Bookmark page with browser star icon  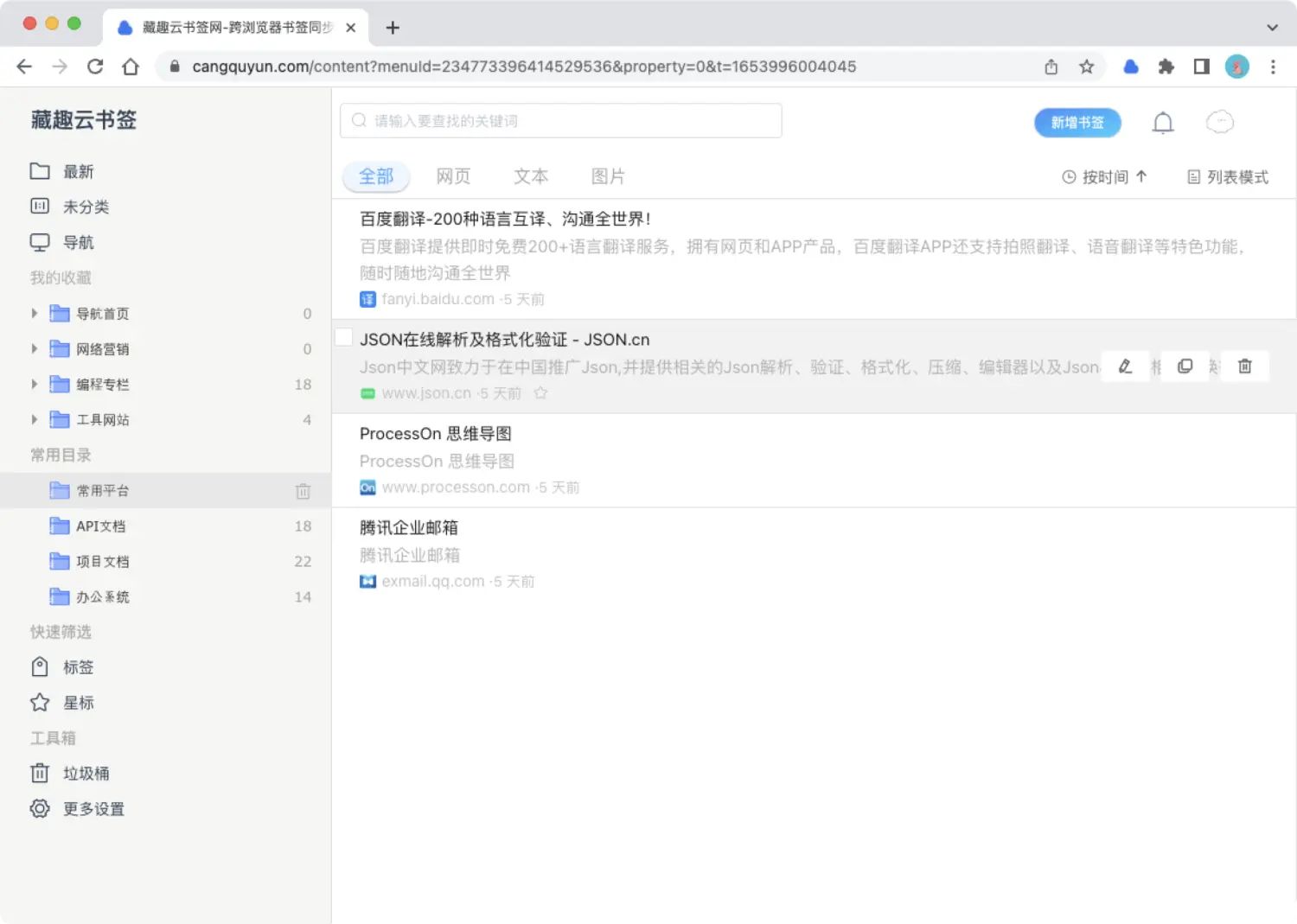point(1087,67)
